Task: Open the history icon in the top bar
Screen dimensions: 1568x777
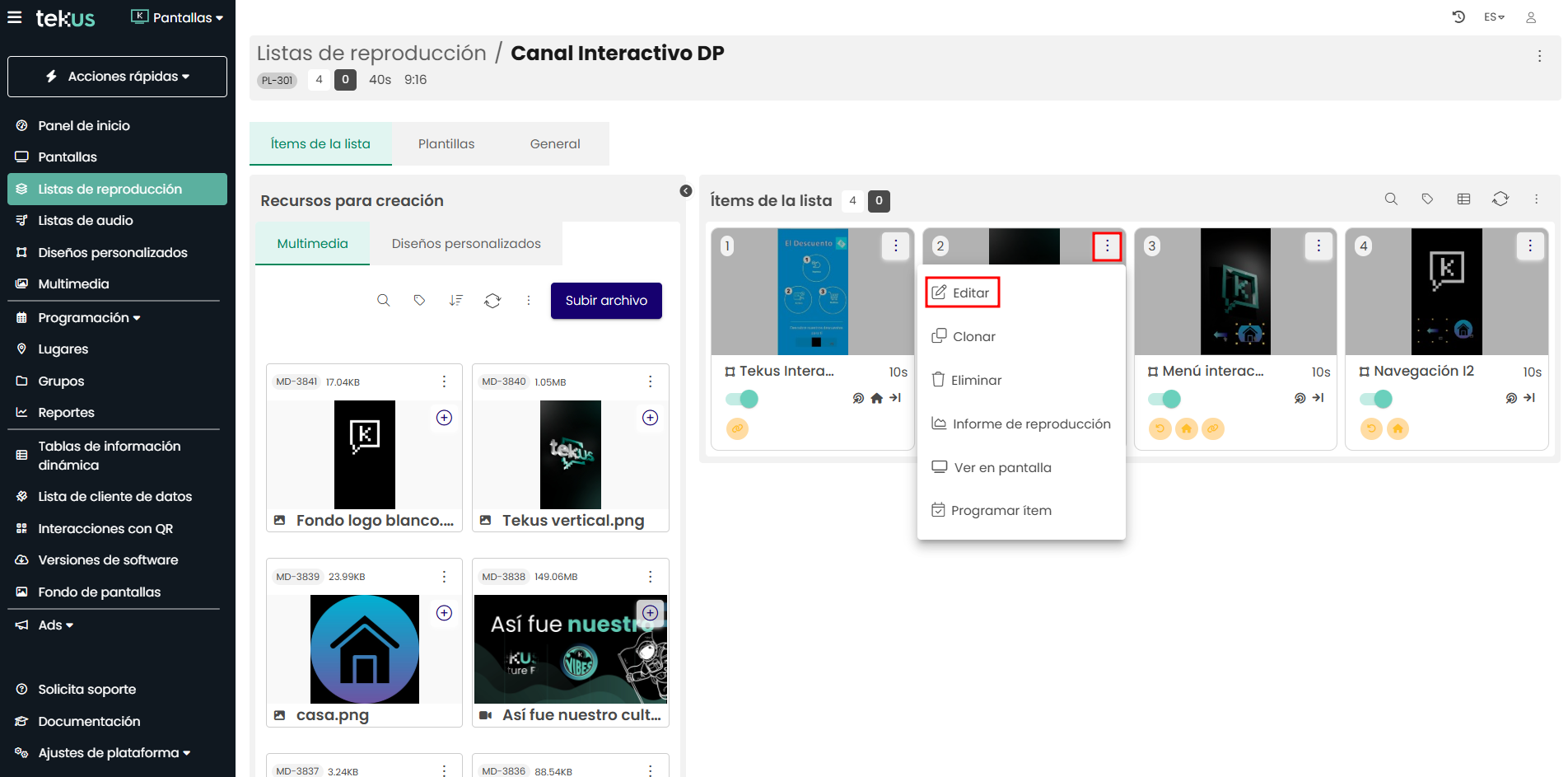Action: pyautogui.click(x=1458, y=17)
